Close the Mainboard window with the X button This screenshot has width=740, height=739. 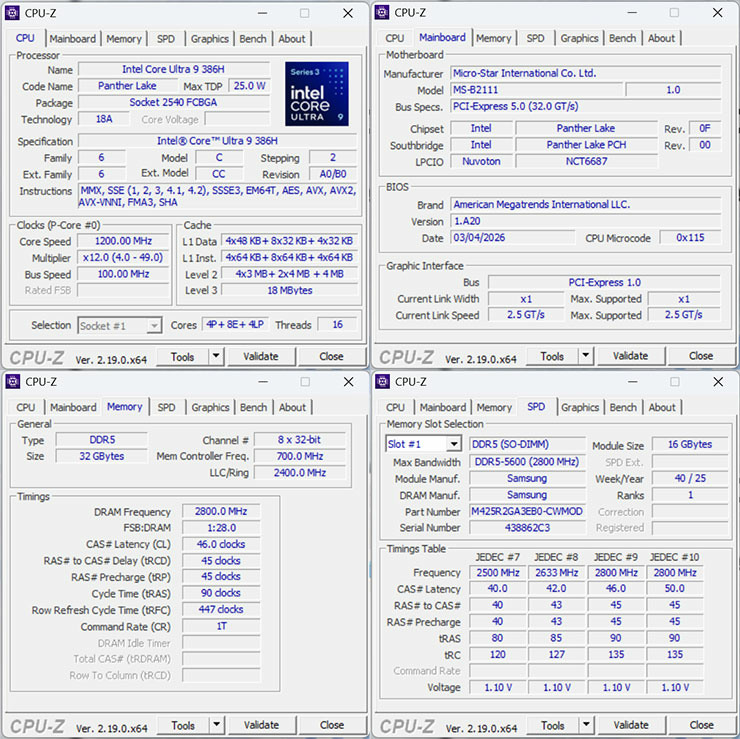(x=717, y=13)
